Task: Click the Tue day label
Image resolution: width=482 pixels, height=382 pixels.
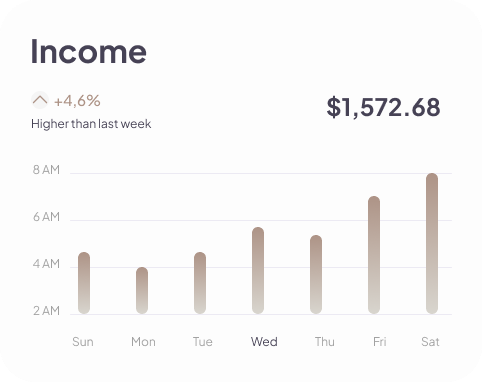Action: tap(203, 342)
